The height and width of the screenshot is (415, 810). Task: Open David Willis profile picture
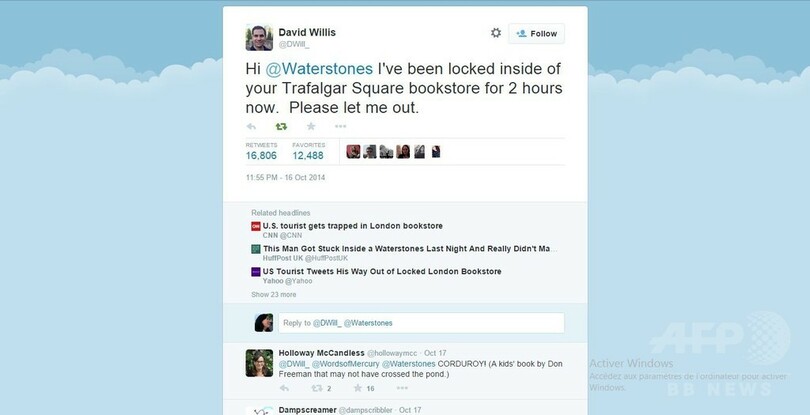click(259, 38)
